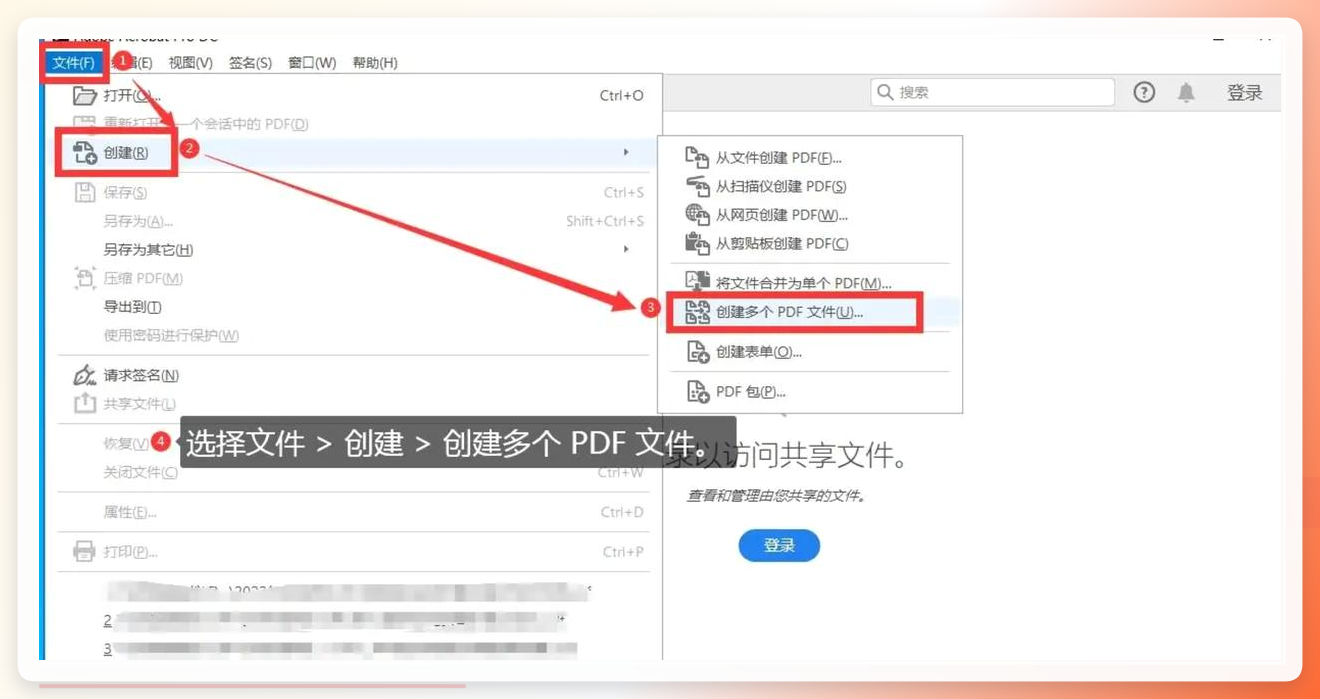
Task: Choose 从扫描仪创建 PDF(S) entry
Action: 781,187
